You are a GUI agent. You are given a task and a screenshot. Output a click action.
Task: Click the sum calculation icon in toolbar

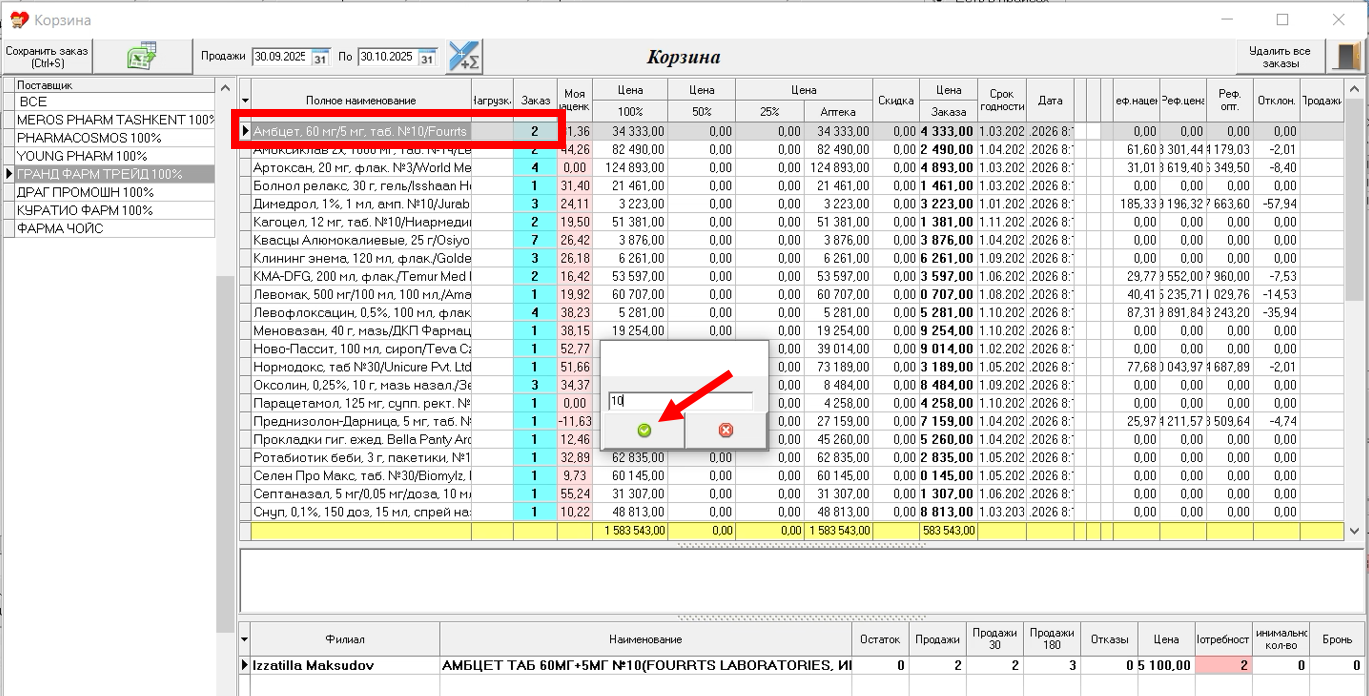[x=464, y=57]
